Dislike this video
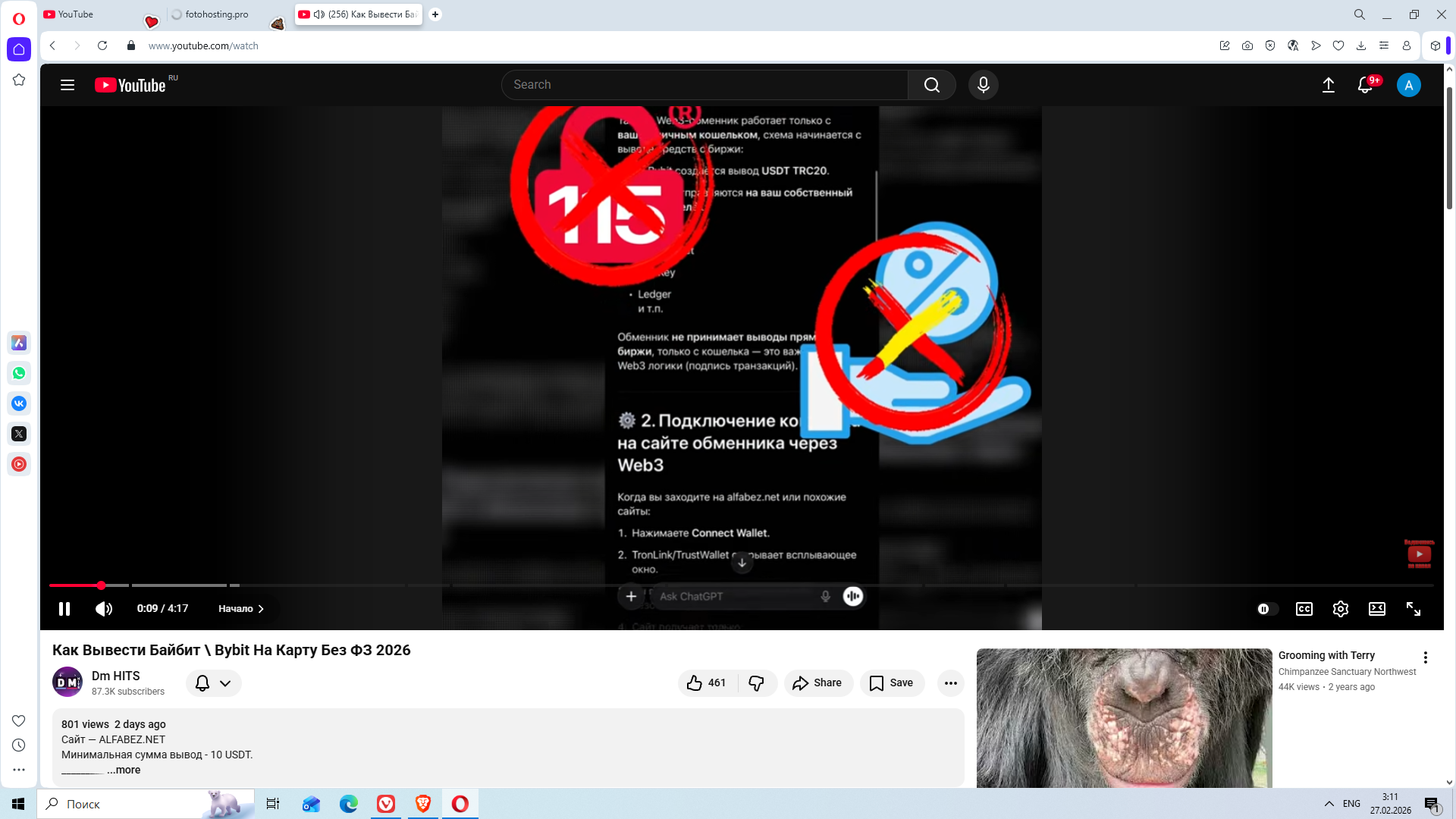The height and width of the screenshot is (819, 1456). (756, 683)
